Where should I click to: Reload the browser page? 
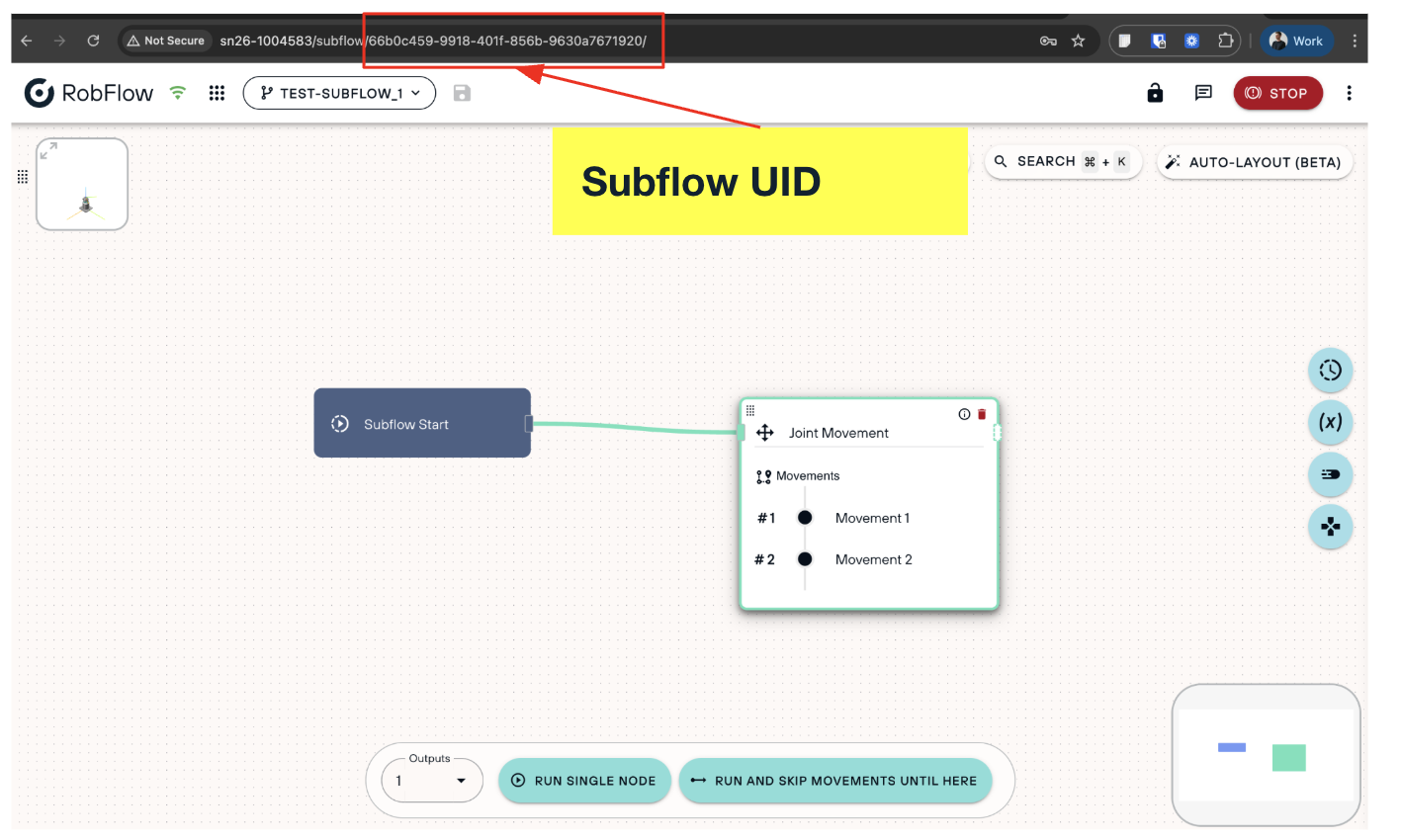pos(93,41)
